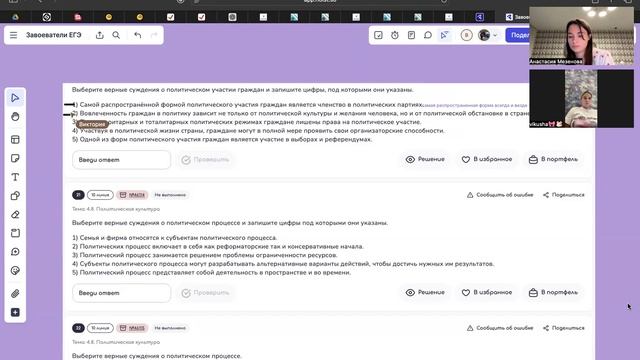The height and width of the screenshot is (360, 640).
Task: Click the round participant avatar with letter
Action: [467, 35]
